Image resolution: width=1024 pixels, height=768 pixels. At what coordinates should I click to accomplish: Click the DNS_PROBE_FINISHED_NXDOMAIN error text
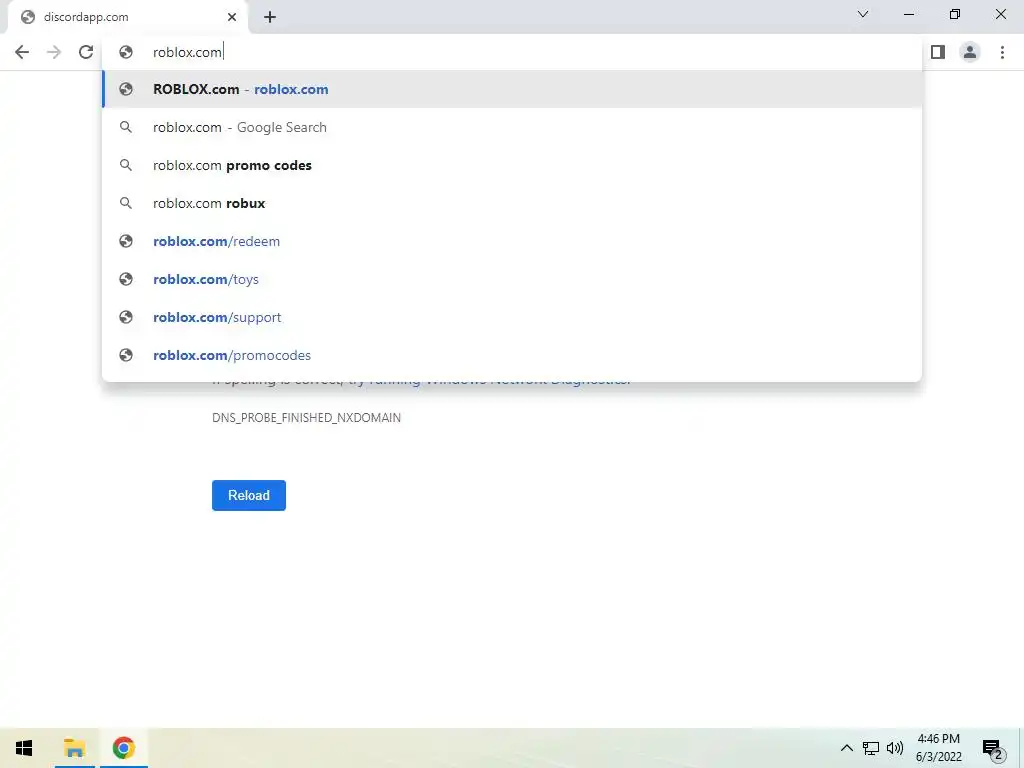tap(306, 417)
